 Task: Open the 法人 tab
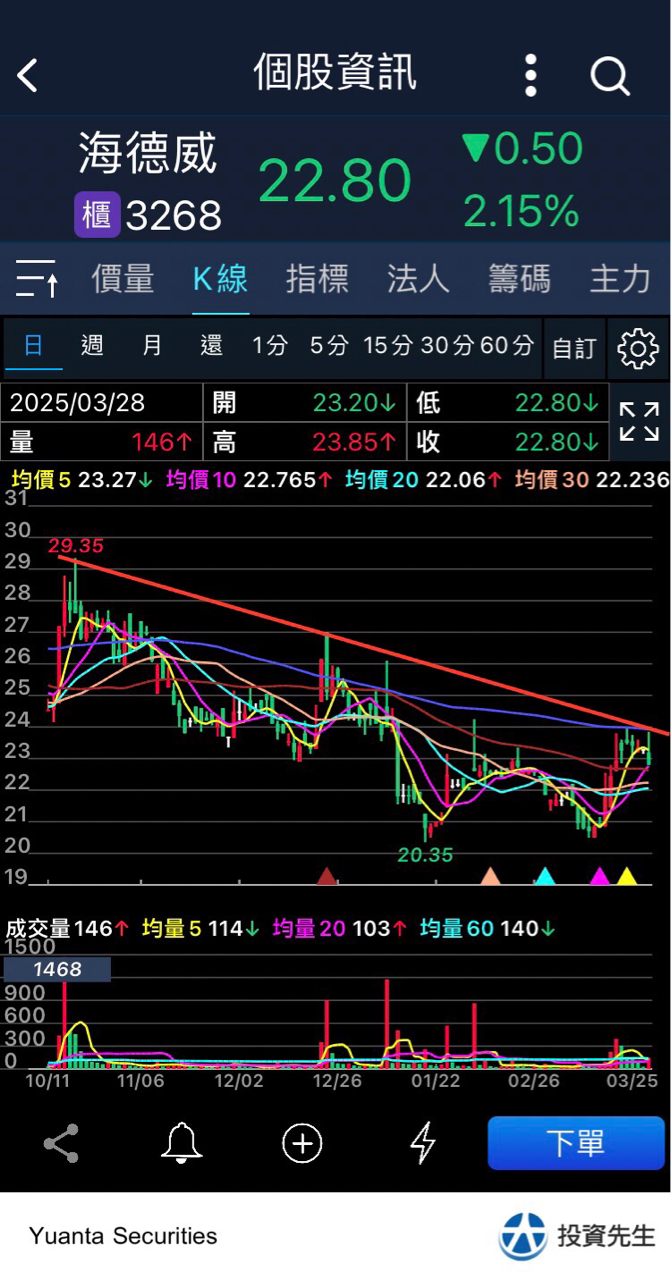pos(418,278)
